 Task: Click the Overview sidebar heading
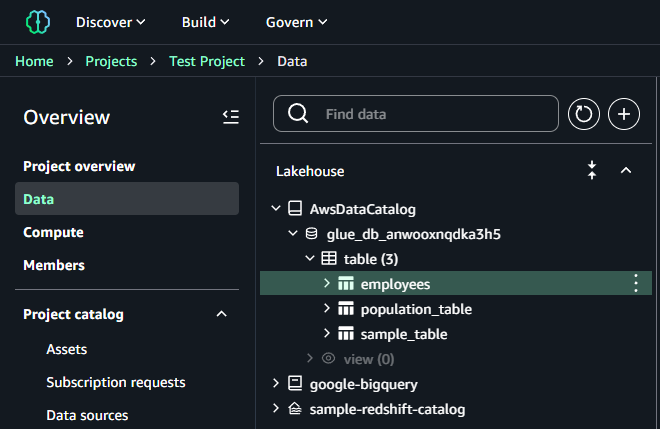click(x=67, y=117)
